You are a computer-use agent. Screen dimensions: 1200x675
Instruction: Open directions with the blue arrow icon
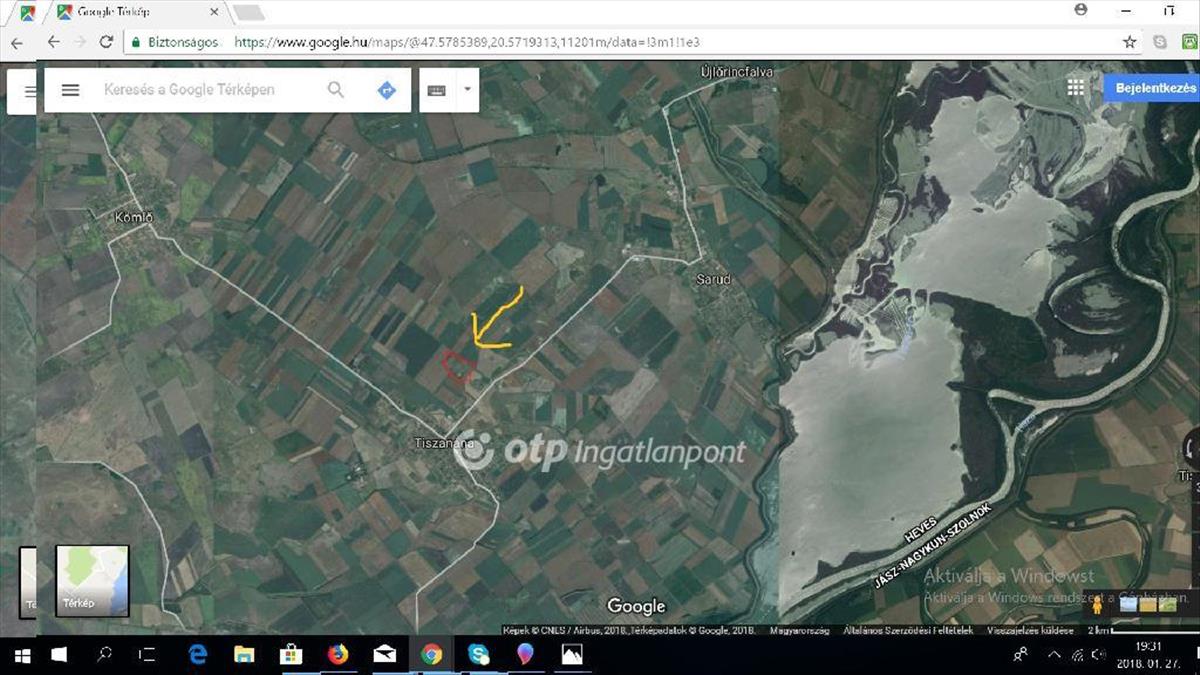pyautogui.click(x=386, y=90)
